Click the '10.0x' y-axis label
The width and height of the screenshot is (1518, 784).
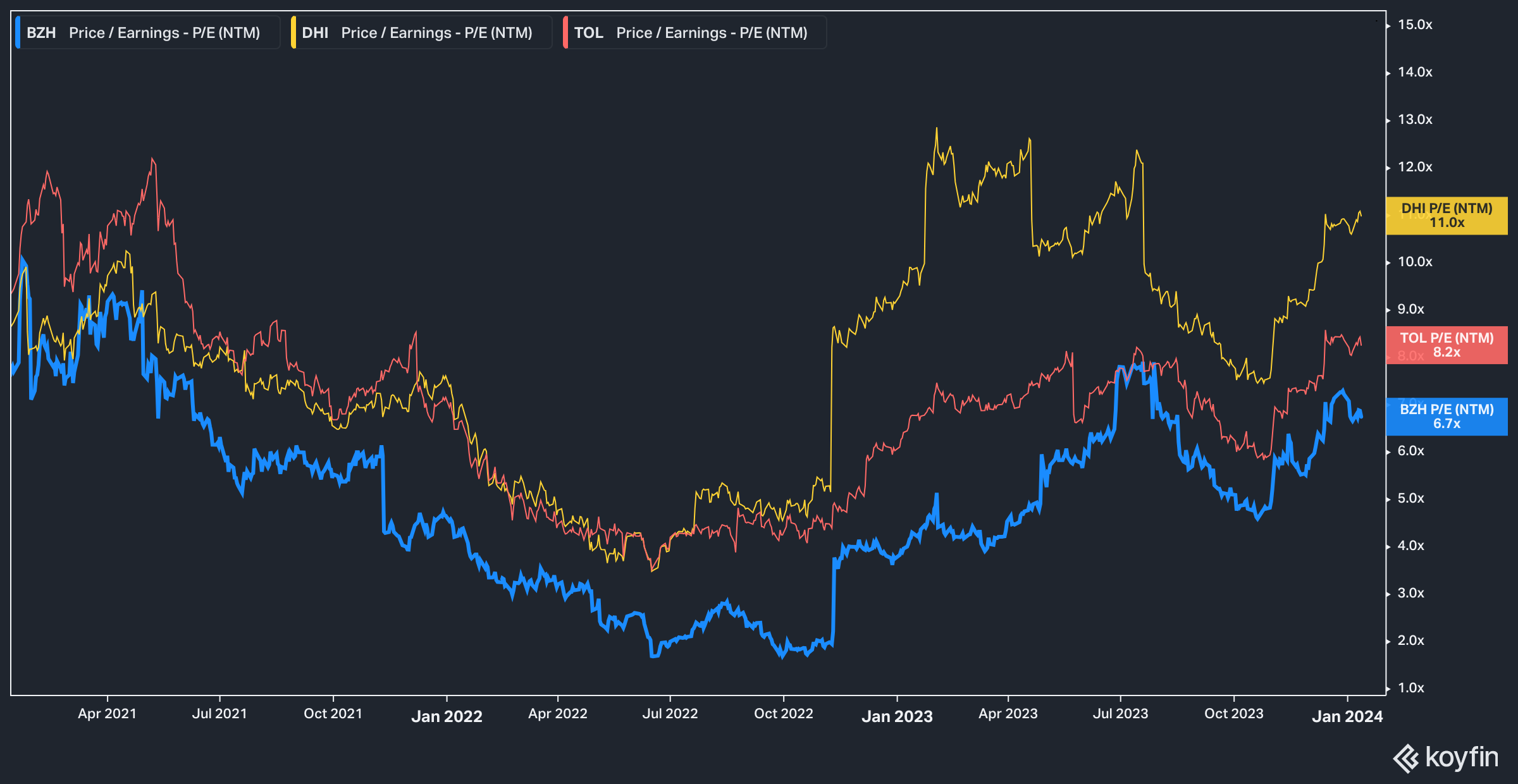[x=1415, y=262]
